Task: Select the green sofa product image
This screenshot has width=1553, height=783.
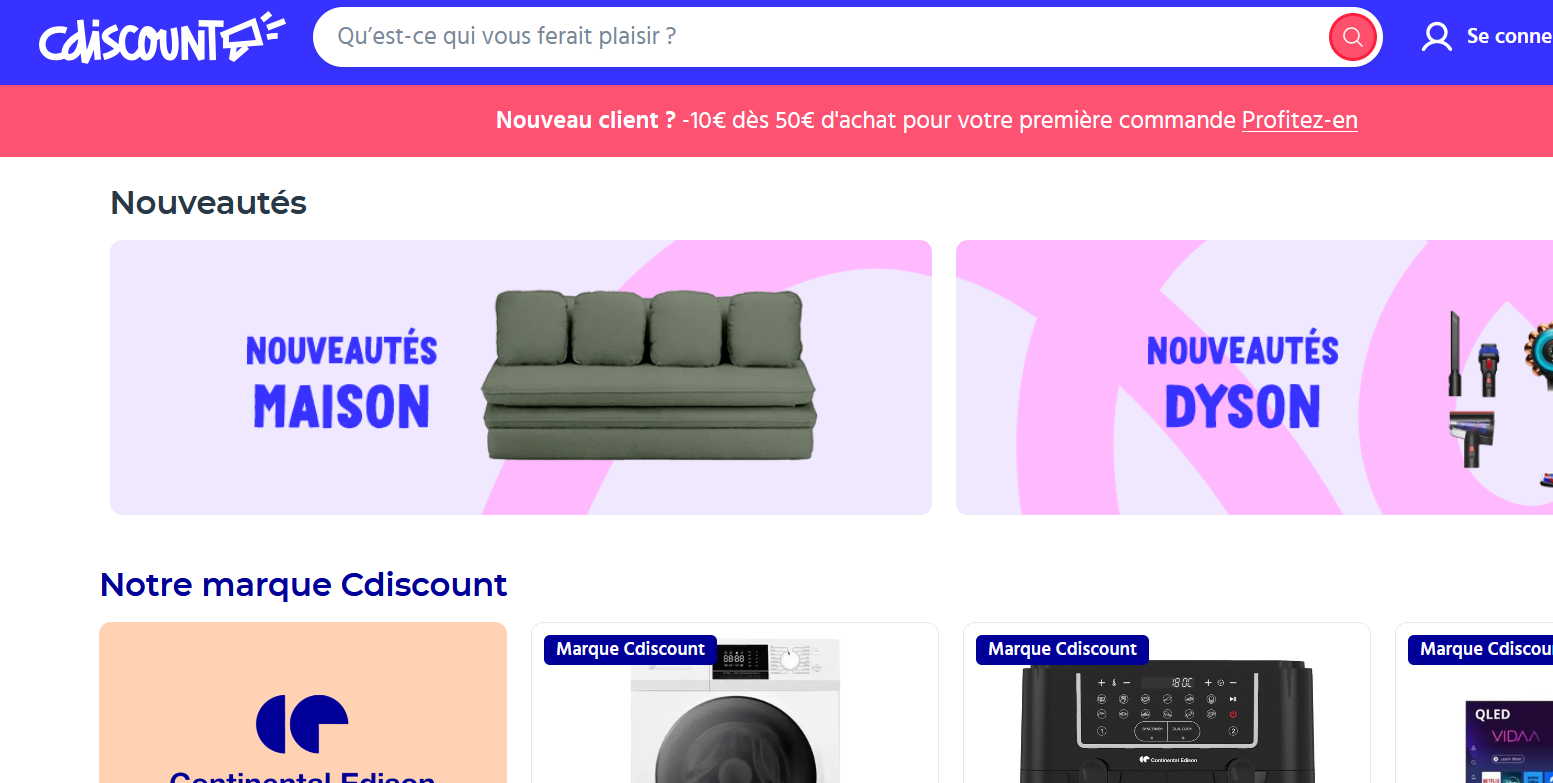Action: 648,375
